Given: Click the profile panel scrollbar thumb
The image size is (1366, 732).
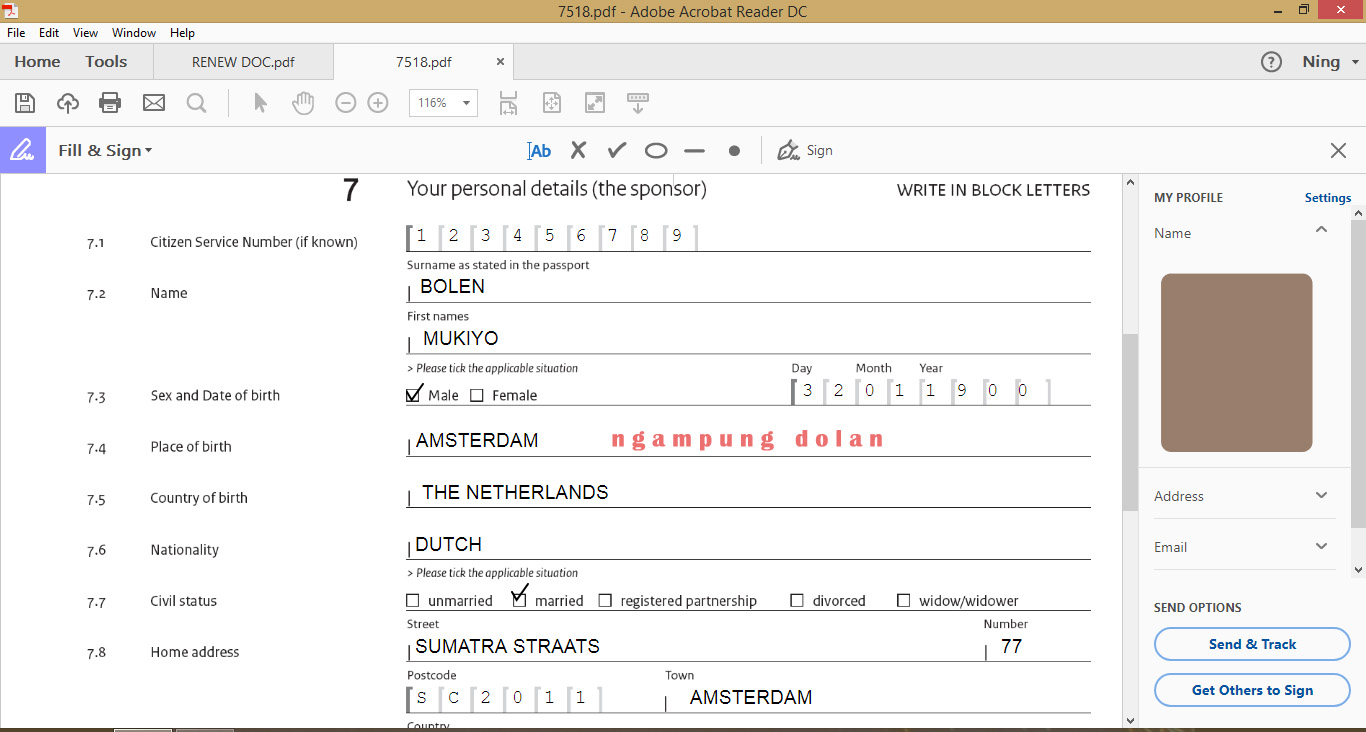Looking at the screenshot, I should (x=1359, y=372).
